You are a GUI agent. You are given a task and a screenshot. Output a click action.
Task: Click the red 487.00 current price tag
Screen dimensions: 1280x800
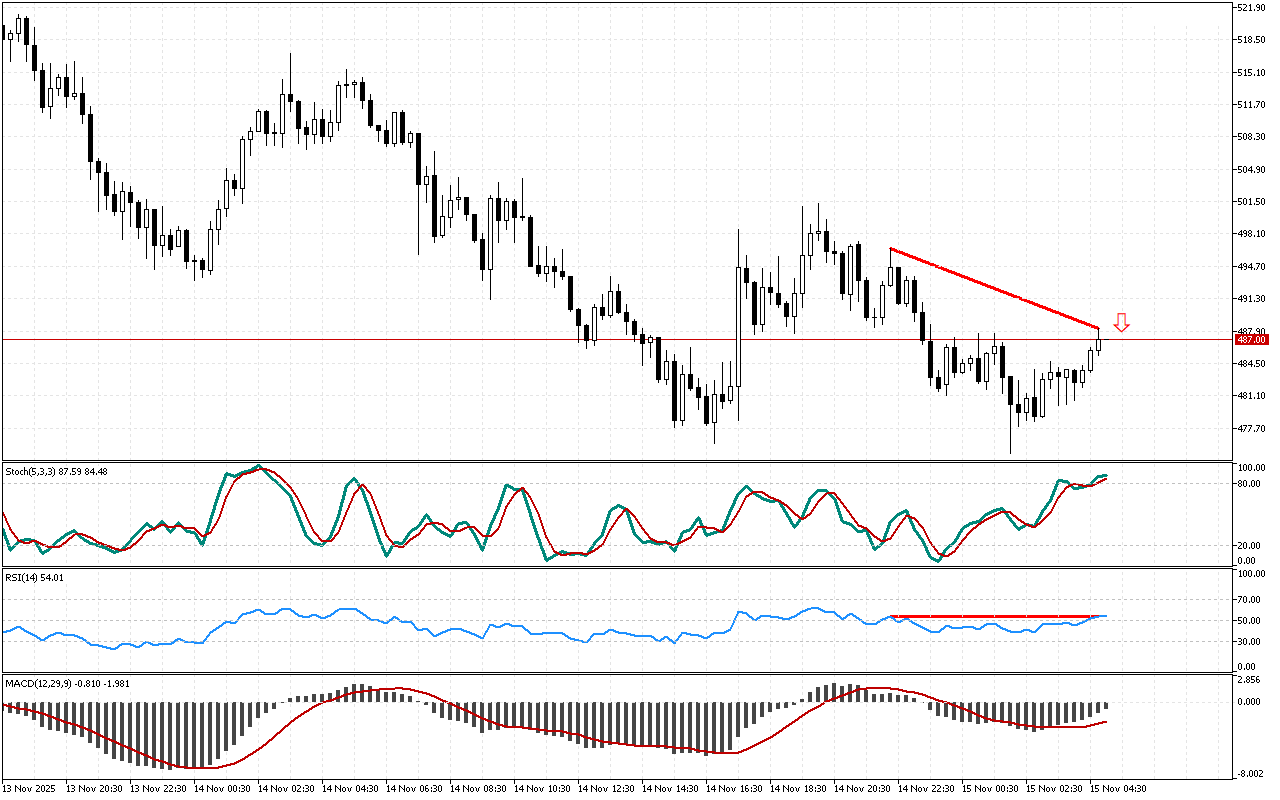point(1251,340)
